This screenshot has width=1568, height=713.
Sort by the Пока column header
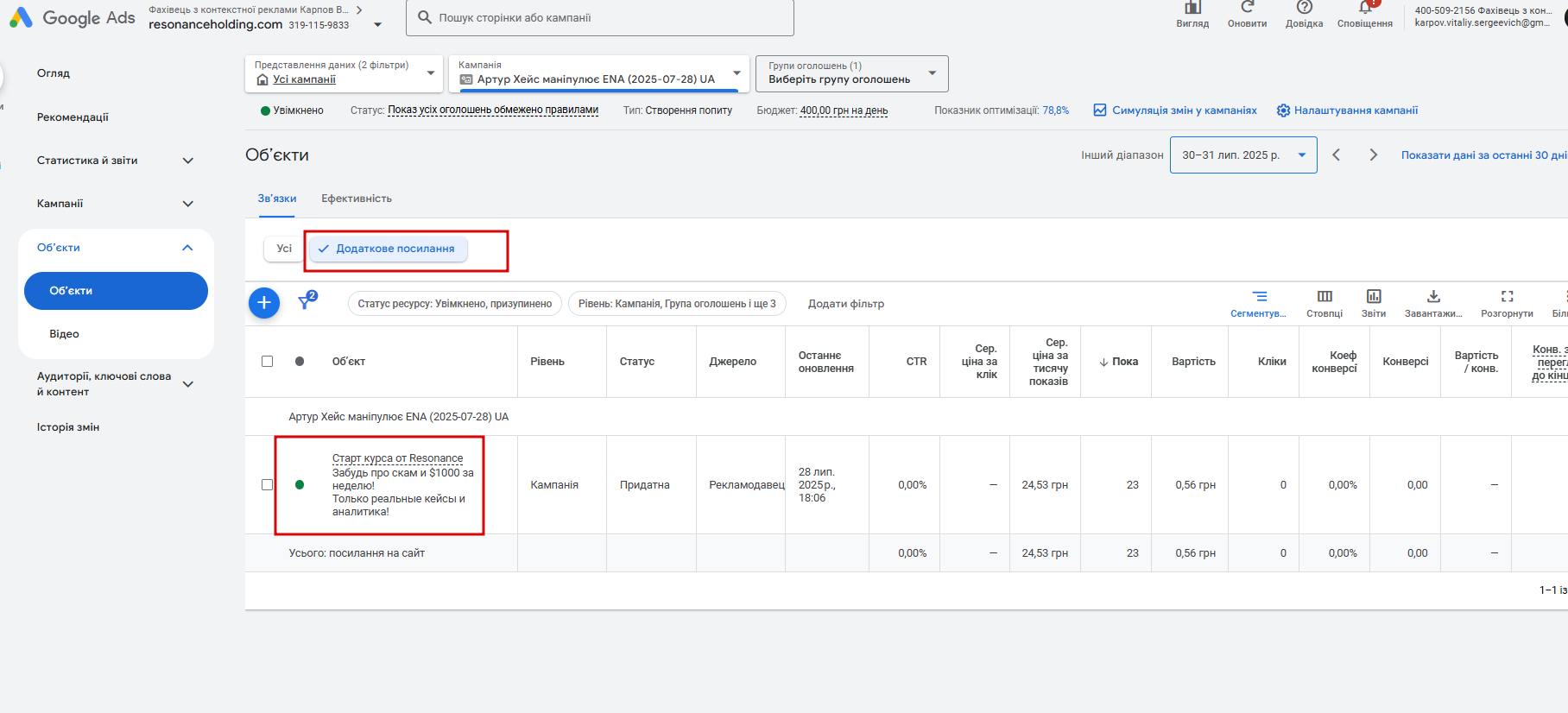[x=1119, y=362]
